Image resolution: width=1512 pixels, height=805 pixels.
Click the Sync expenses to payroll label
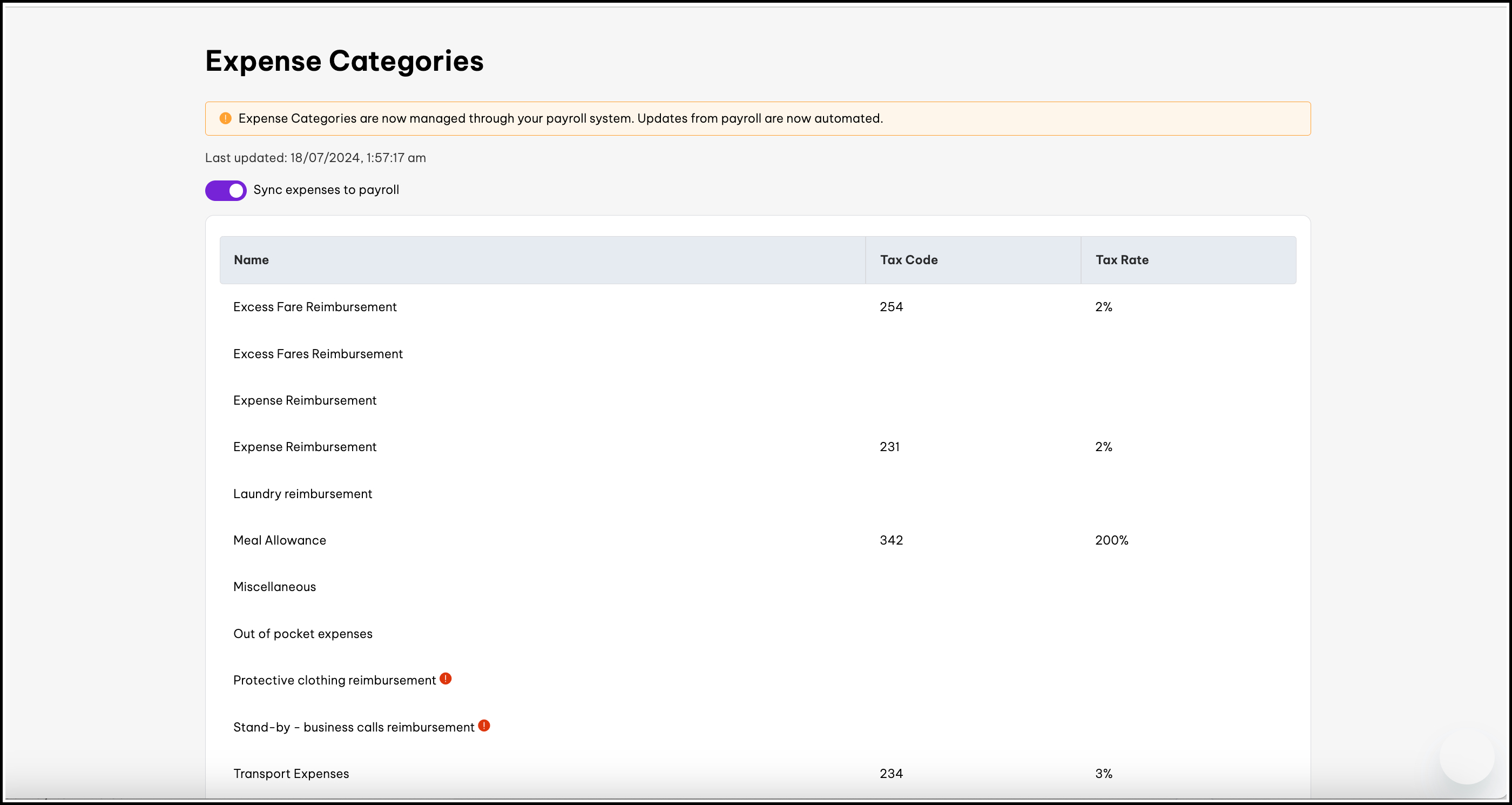tap(326, 190)
